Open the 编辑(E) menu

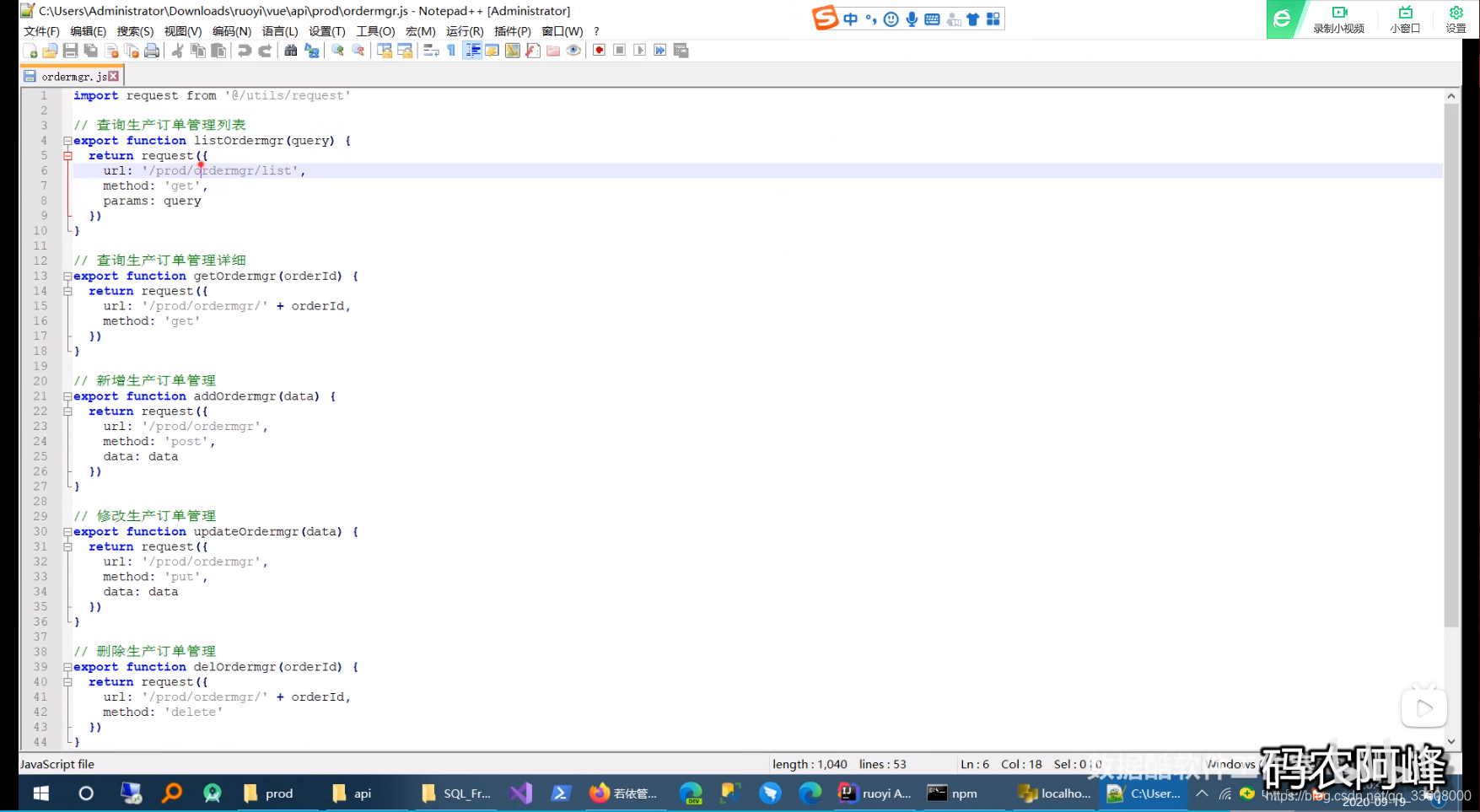pos(89,31)
